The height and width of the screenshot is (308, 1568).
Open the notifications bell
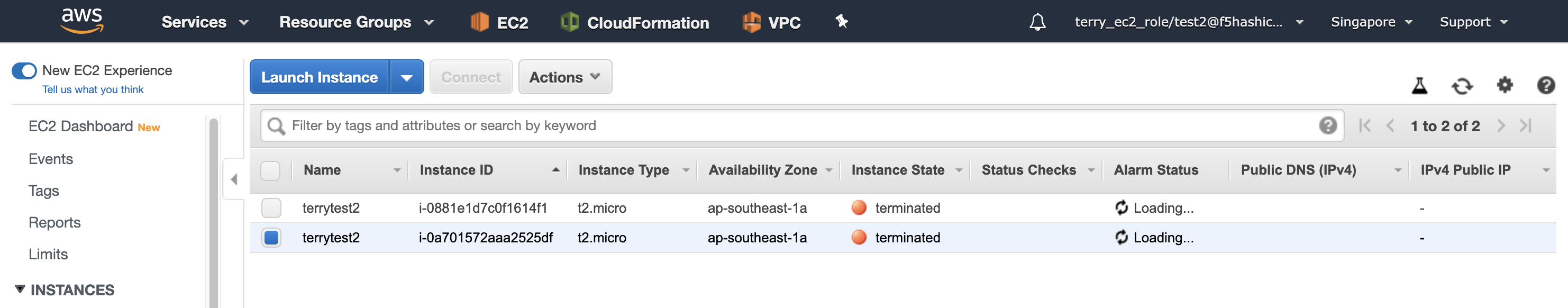click(1037, 22)
